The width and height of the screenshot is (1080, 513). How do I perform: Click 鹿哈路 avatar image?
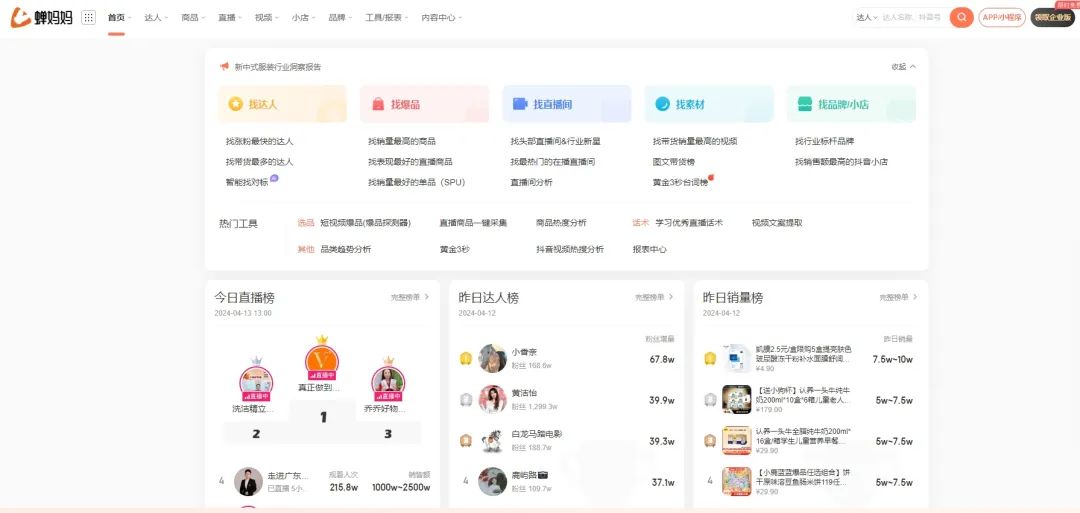pos(492,481)
